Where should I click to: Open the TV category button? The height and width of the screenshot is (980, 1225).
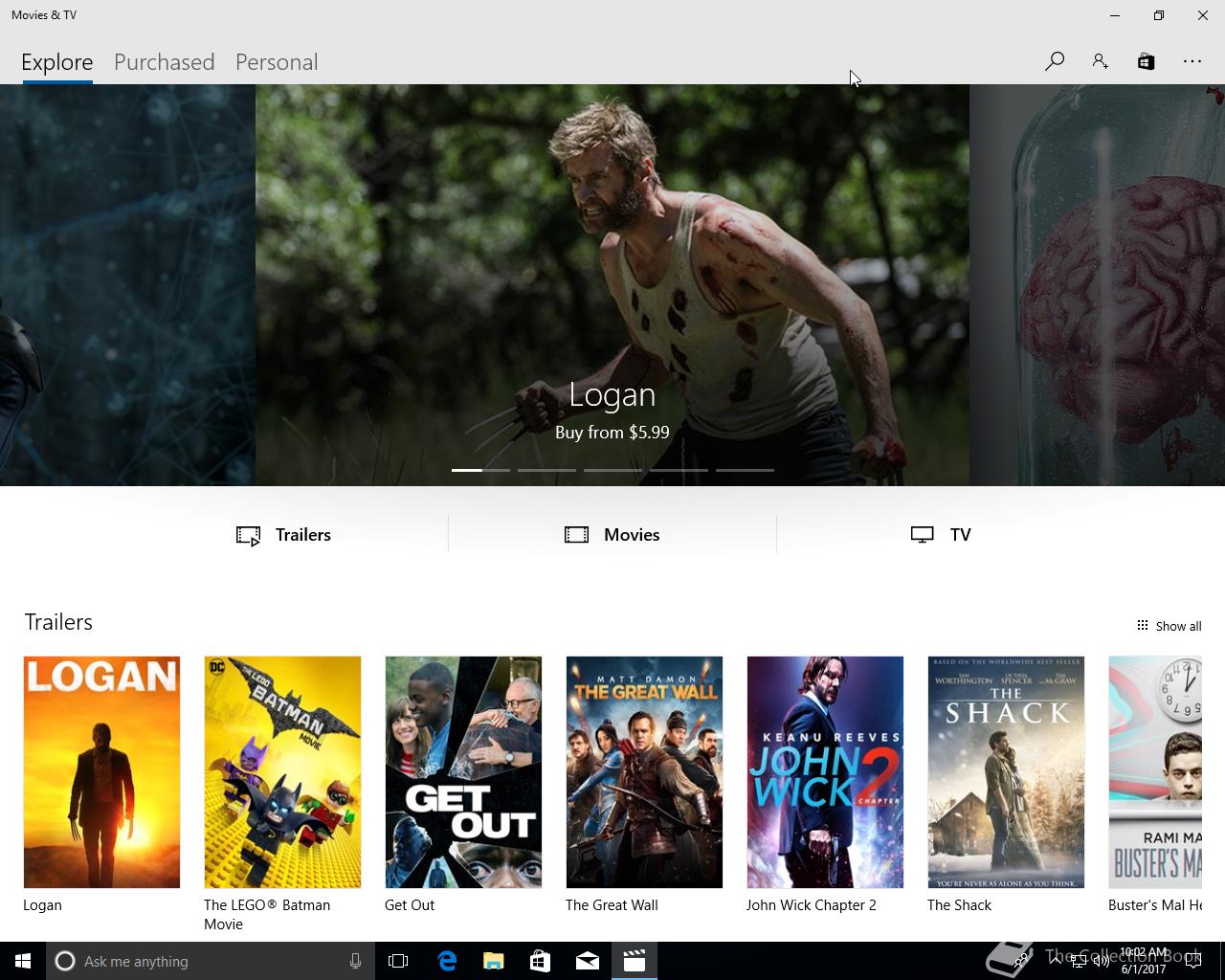pos(941,535)
